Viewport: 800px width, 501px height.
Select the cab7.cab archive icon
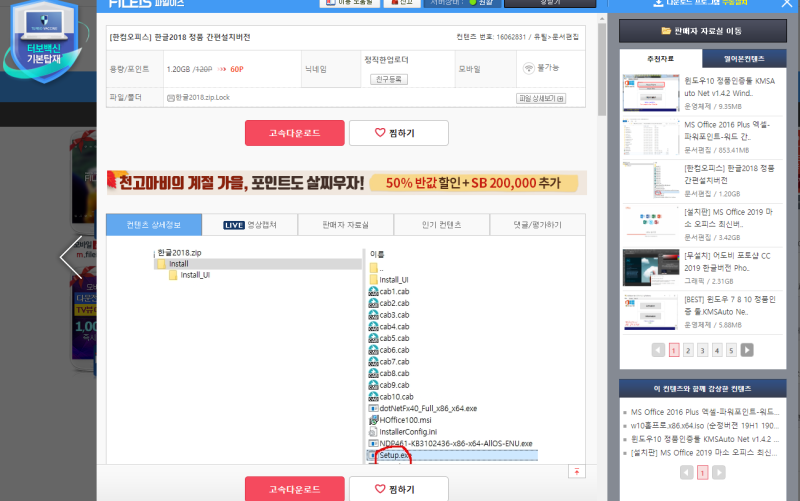[x=373, y=362]
